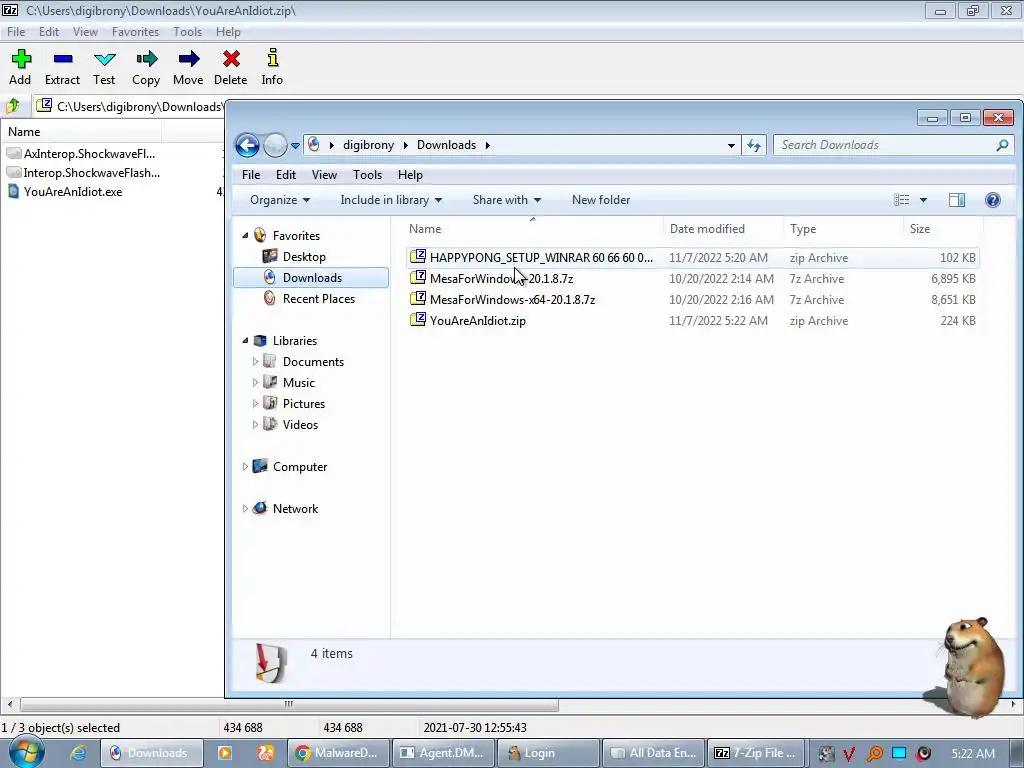Open the view options dropdown arrow

[923, 200]
